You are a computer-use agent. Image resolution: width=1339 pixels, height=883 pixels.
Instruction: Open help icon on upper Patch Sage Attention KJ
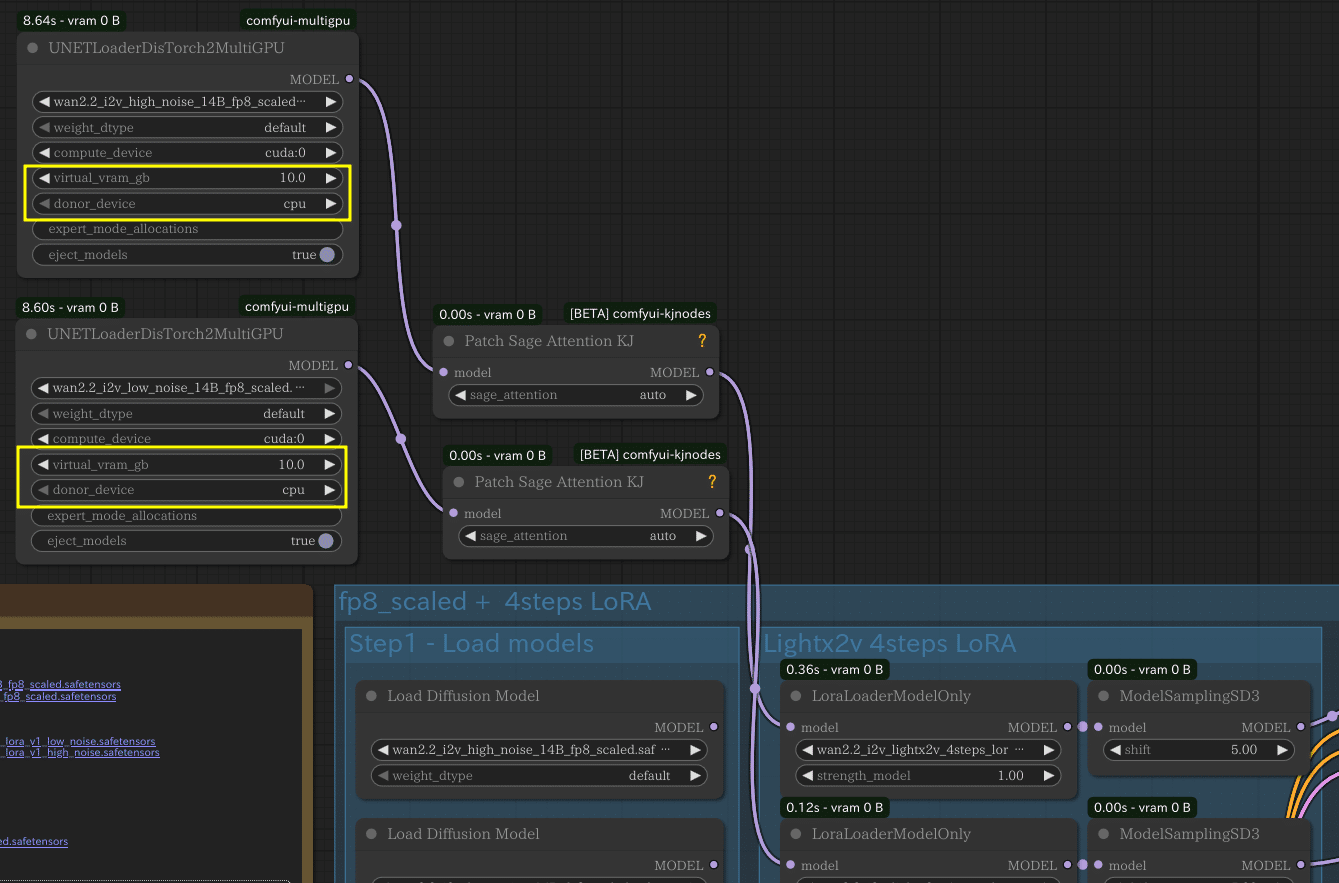pos(702,341)
